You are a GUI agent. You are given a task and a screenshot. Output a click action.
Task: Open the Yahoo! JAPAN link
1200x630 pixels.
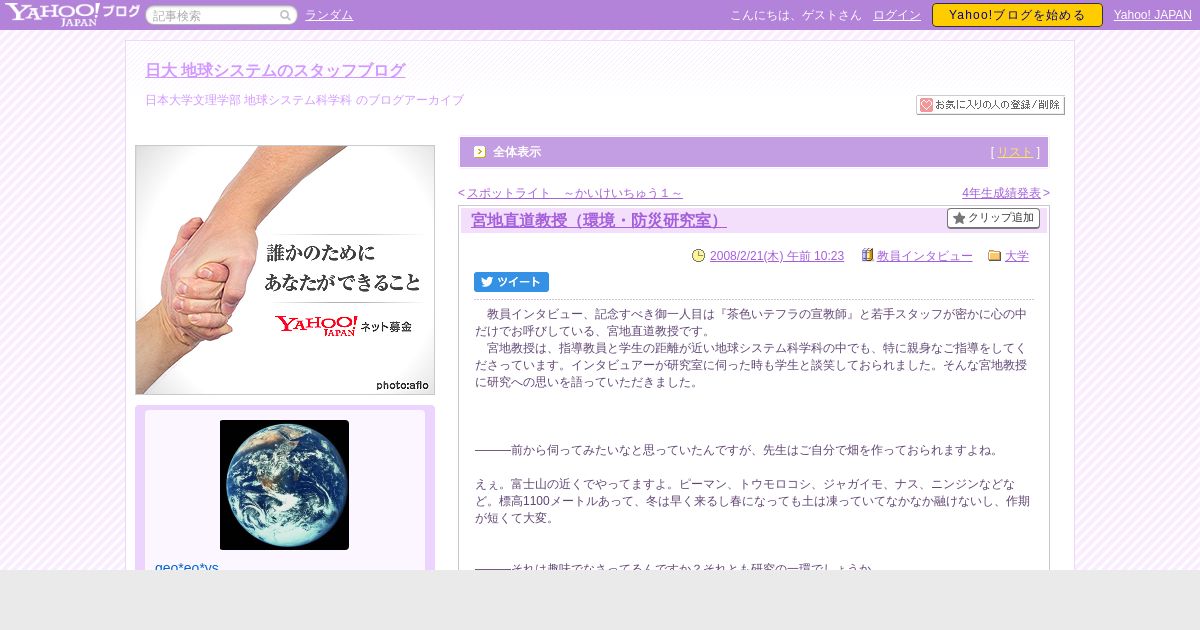[1153, 15]
